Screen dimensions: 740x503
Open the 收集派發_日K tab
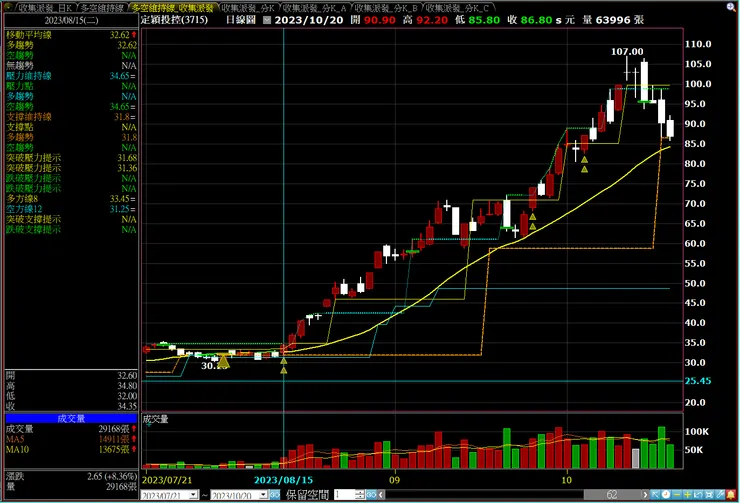click(45, 8)
